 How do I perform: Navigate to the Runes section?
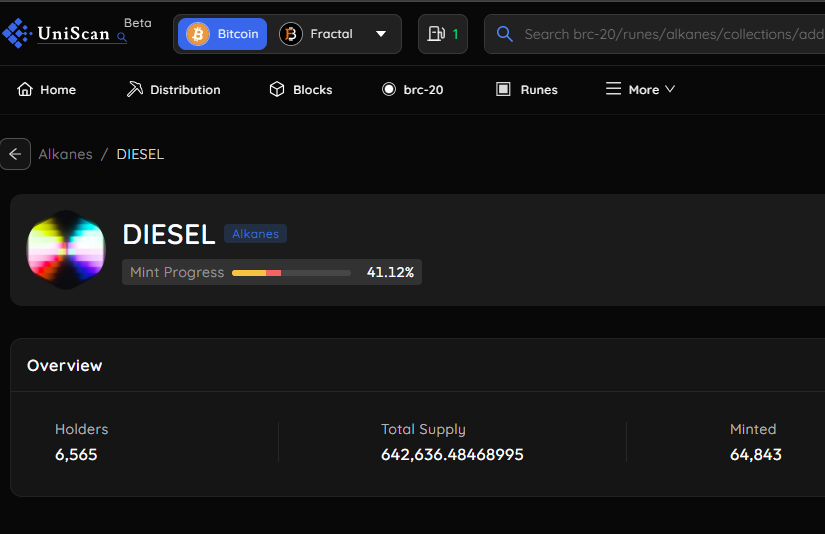click(527, 89)
